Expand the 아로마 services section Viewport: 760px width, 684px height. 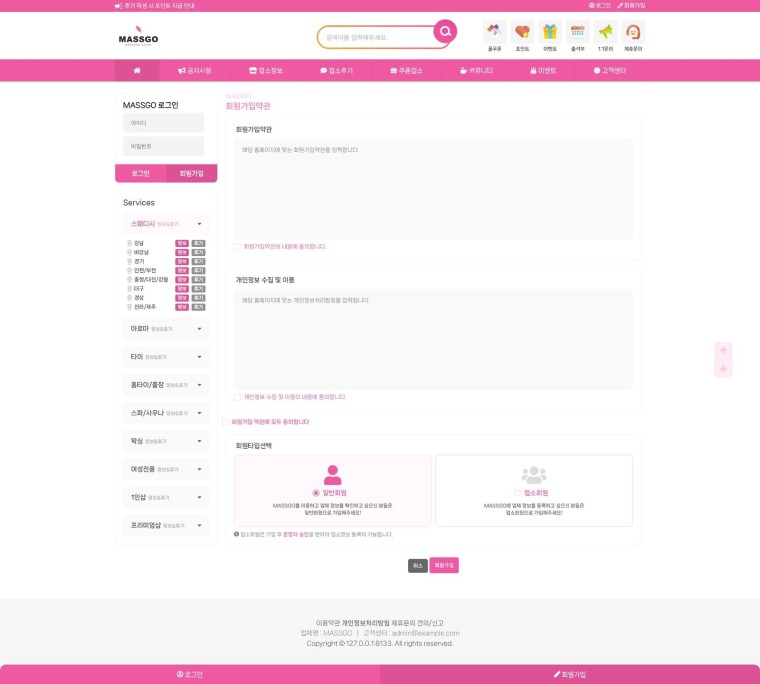click(166, 329)
